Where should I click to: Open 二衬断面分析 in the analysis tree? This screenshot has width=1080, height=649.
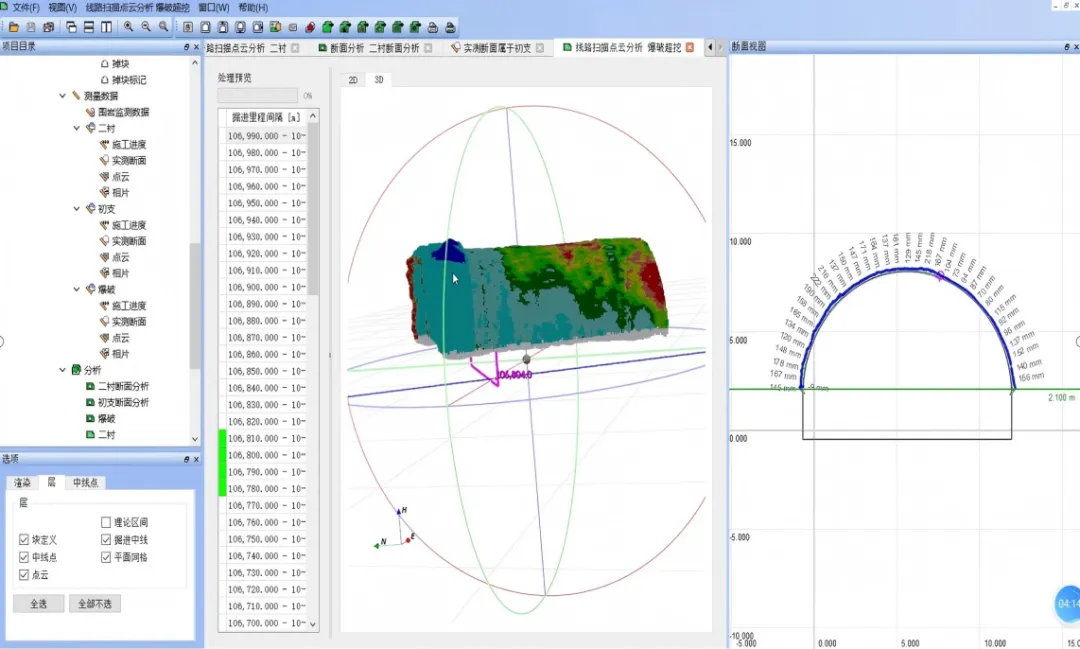click(x=123, y=386)
